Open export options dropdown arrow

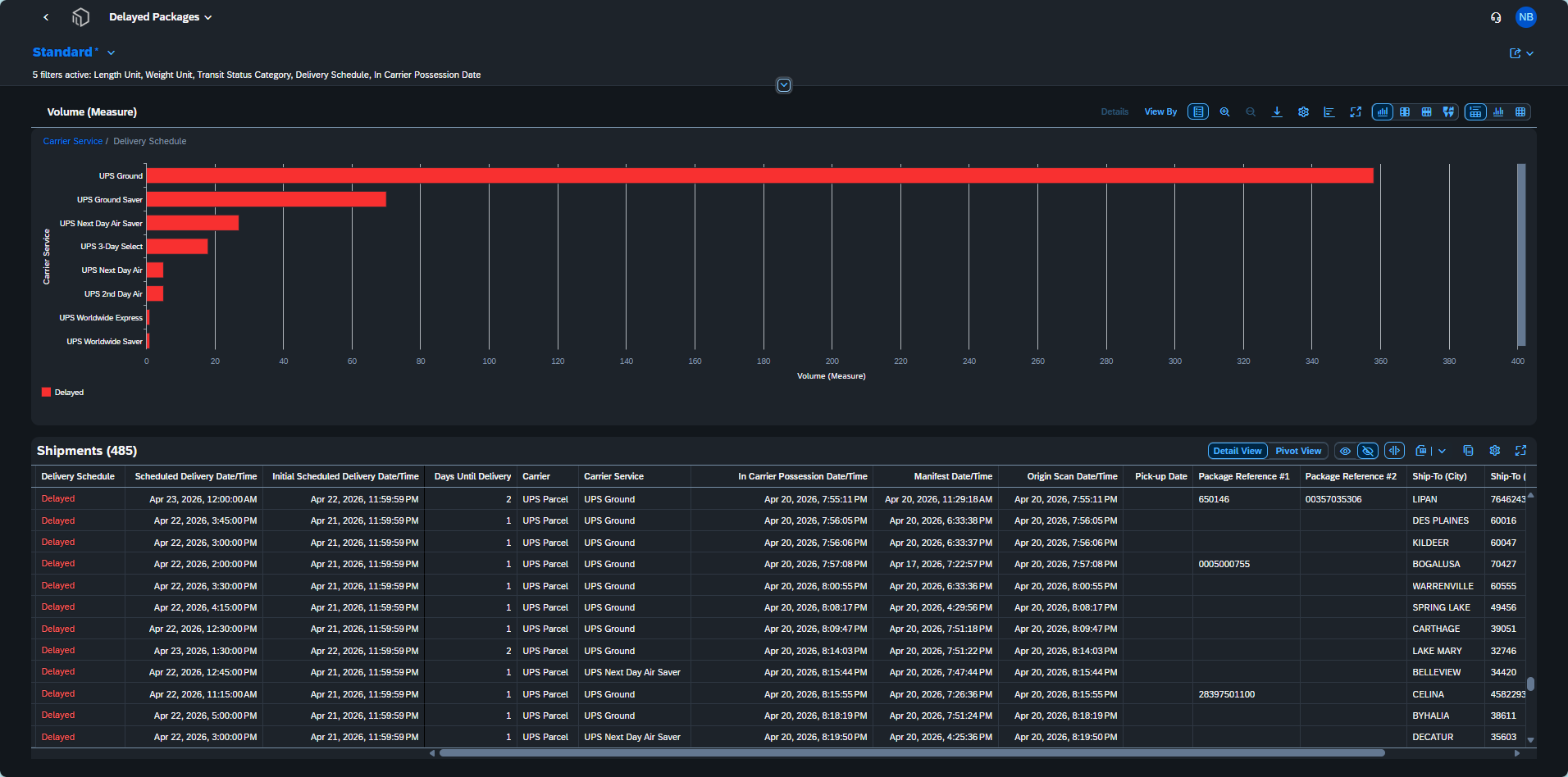[x=1442, y=451]
